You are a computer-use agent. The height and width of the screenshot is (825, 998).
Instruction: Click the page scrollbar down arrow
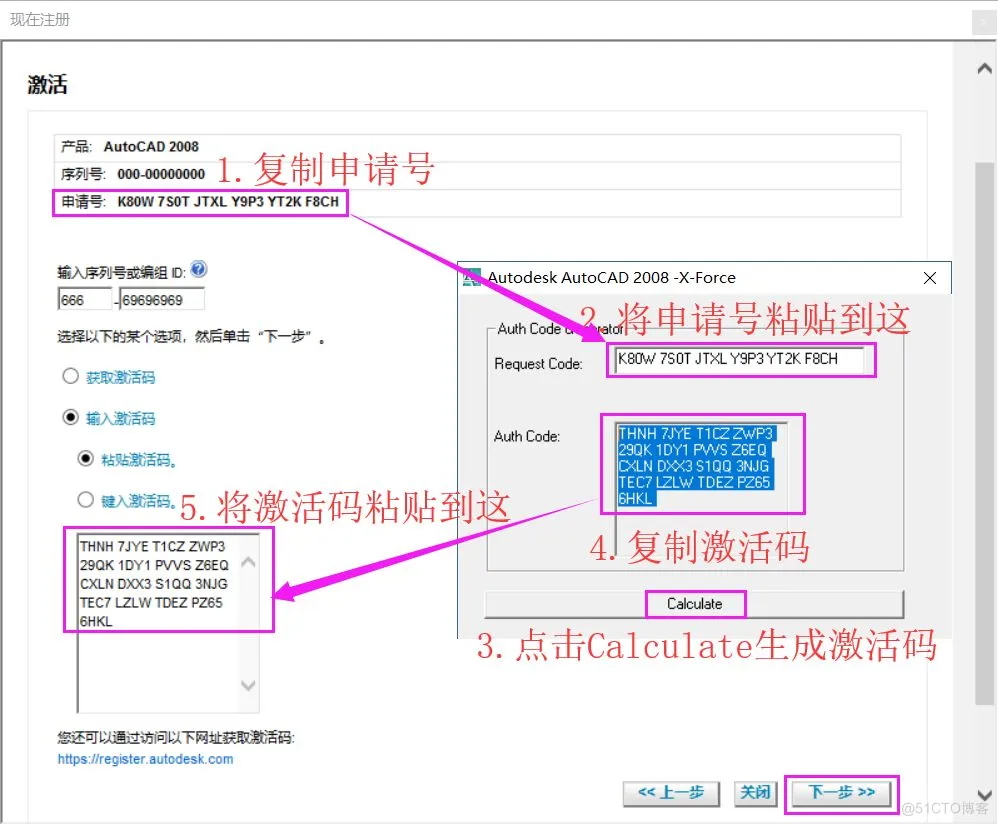(x=984, y=794)
